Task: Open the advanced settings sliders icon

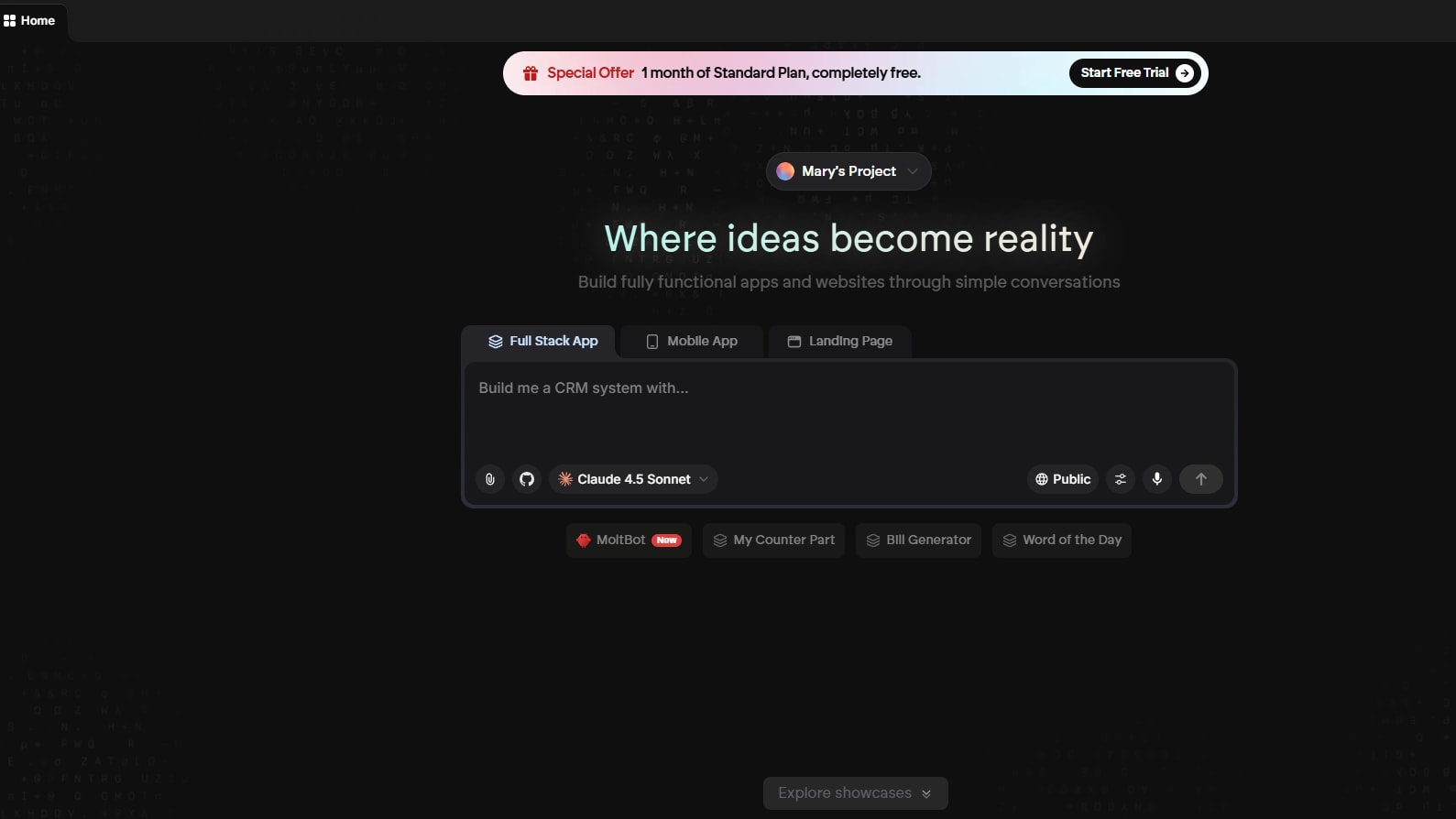Action: click(x=1121, y=479)
